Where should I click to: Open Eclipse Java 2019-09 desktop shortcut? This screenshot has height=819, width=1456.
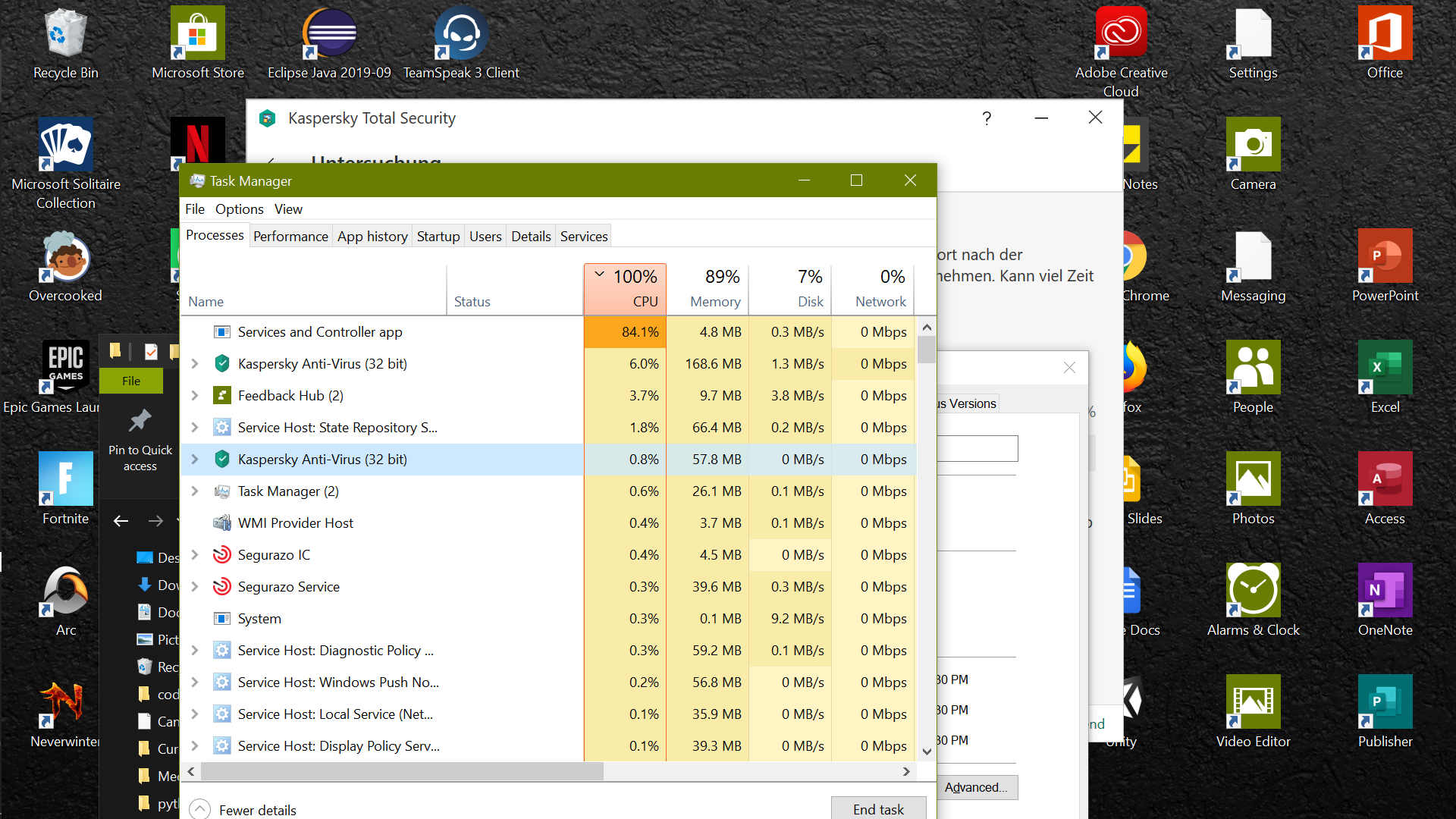tap(329, 34)
